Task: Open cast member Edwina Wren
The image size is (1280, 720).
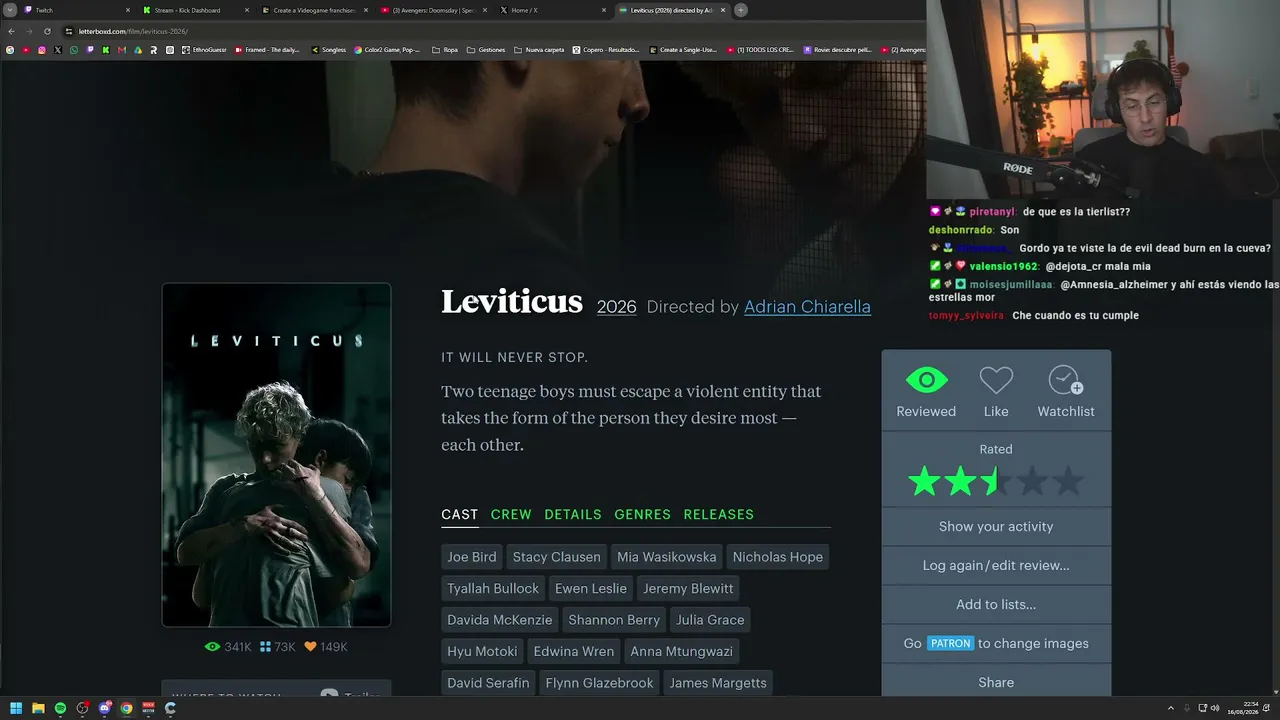Action: click(574, 651)
